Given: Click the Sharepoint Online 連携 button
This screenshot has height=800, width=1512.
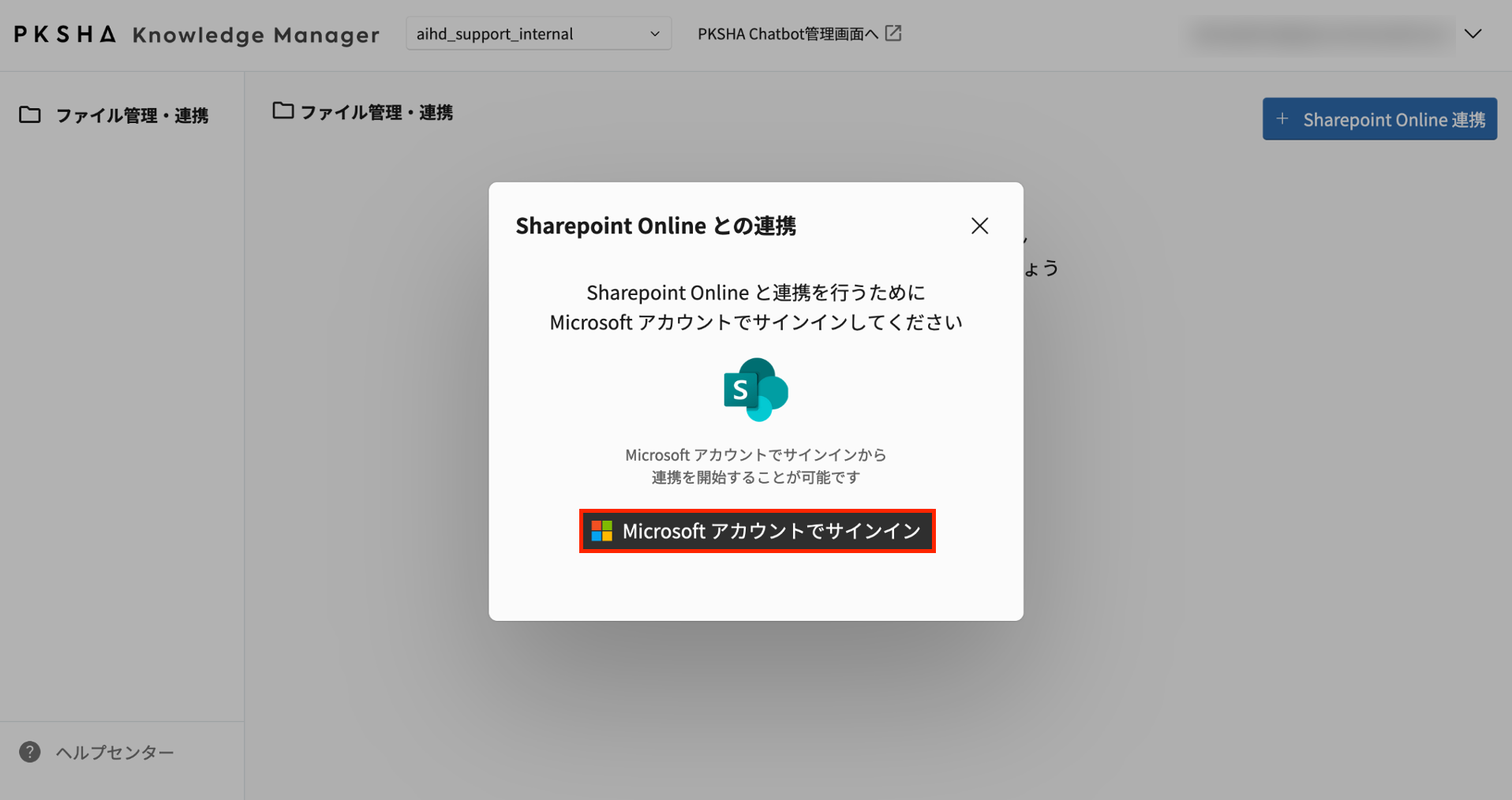Looking at the screenshot, I should click(1379, 119).
